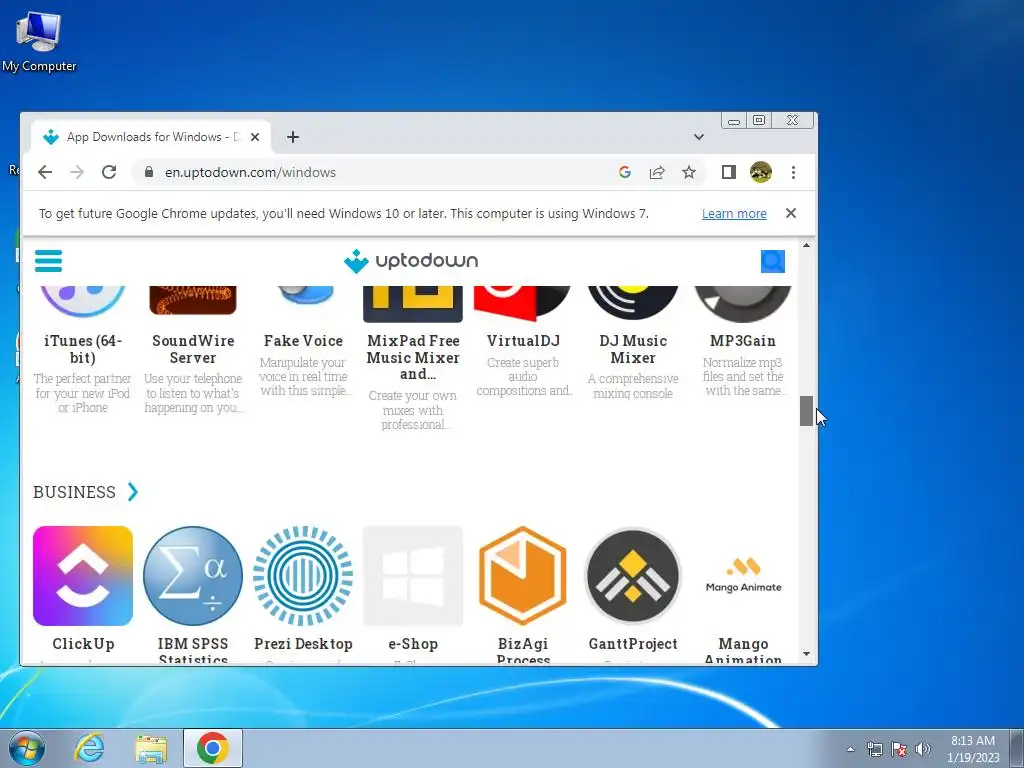This screenshot has width=1024, height=768.
Task: Open the Uptodown search button
Action: click(x=773, y=261)
